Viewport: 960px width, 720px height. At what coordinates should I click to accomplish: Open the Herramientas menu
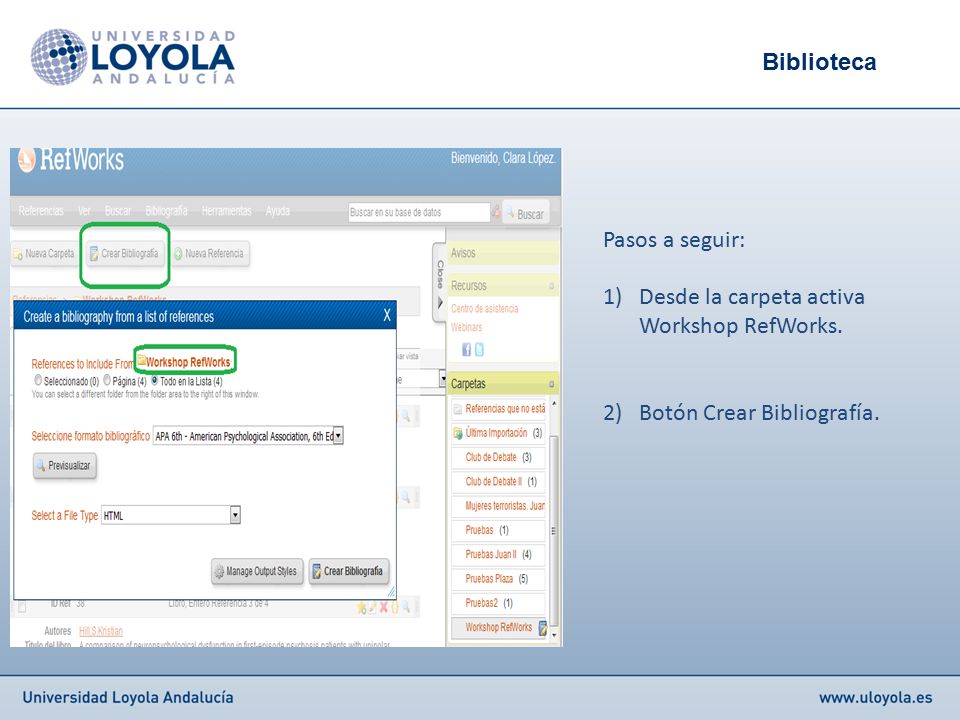point(227,211)
